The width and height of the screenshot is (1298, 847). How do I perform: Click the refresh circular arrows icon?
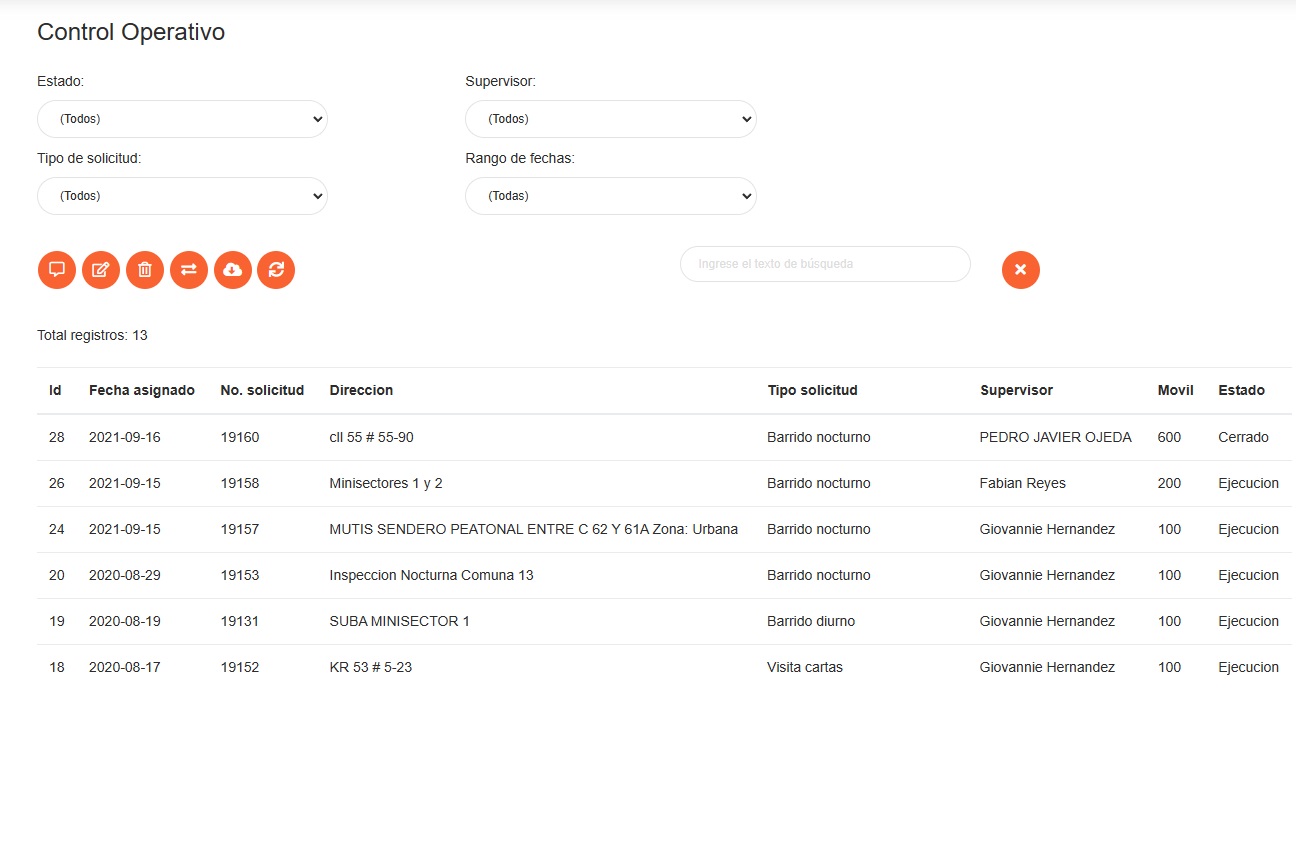click(x=276, y=269)
